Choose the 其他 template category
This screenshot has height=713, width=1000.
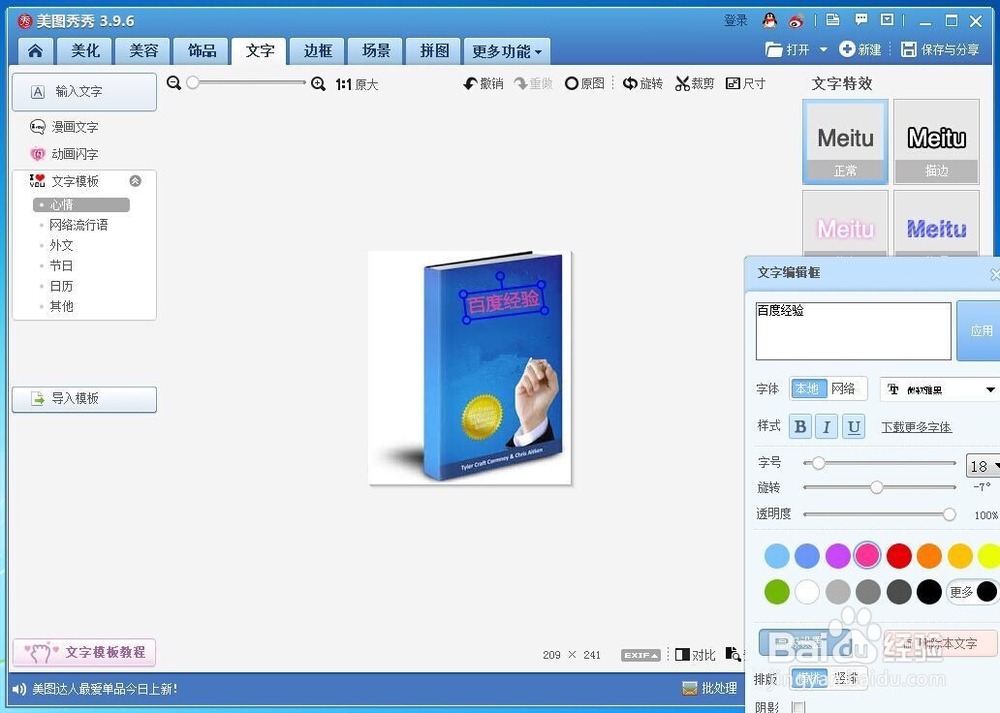tap(61, 307)
